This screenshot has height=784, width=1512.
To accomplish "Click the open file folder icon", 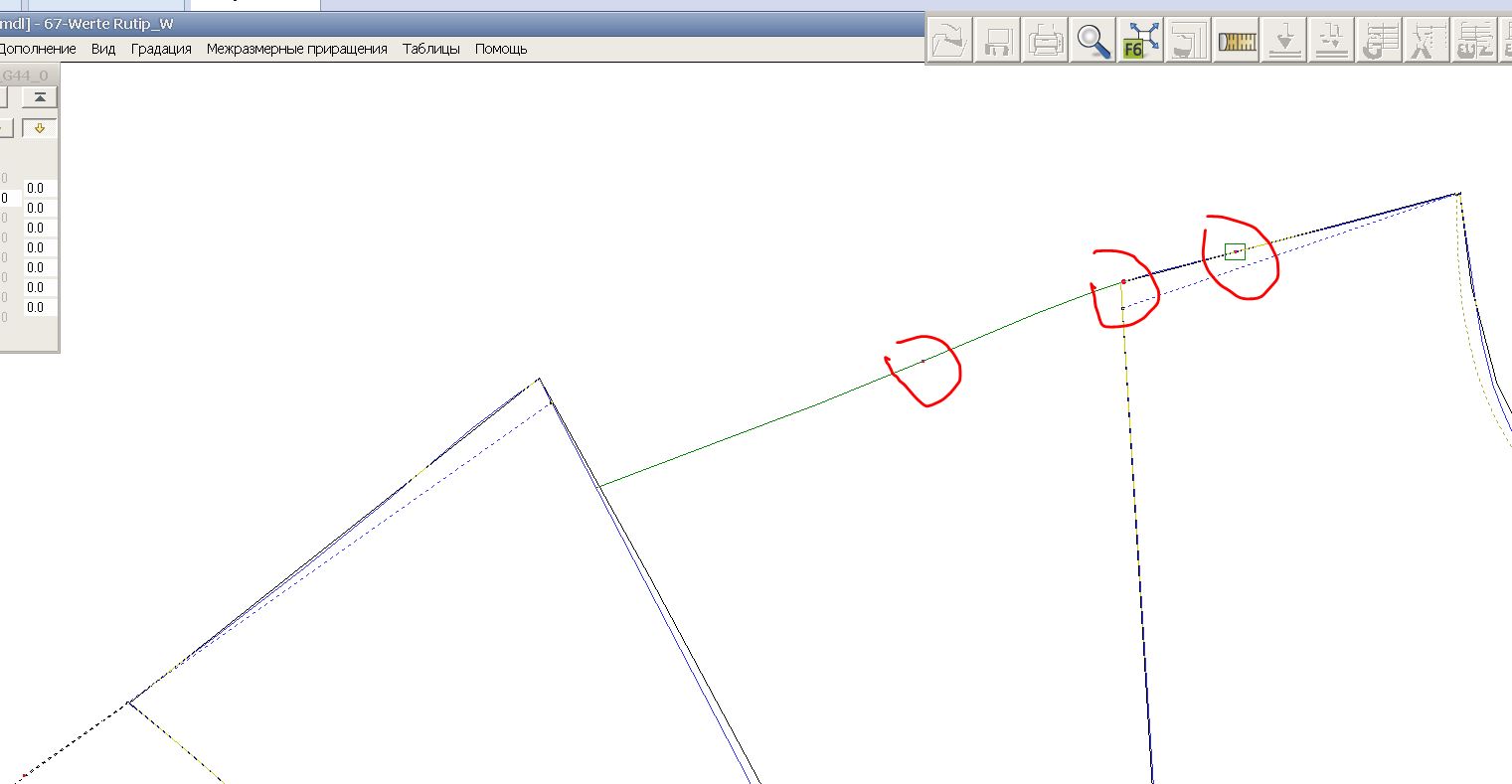I will pos(950,42).
